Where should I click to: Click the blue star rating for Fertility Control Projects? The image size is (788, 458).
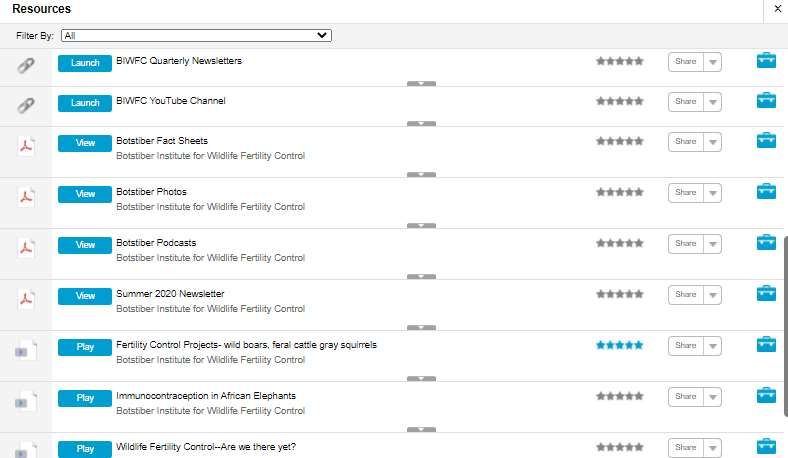click(620, 345)
